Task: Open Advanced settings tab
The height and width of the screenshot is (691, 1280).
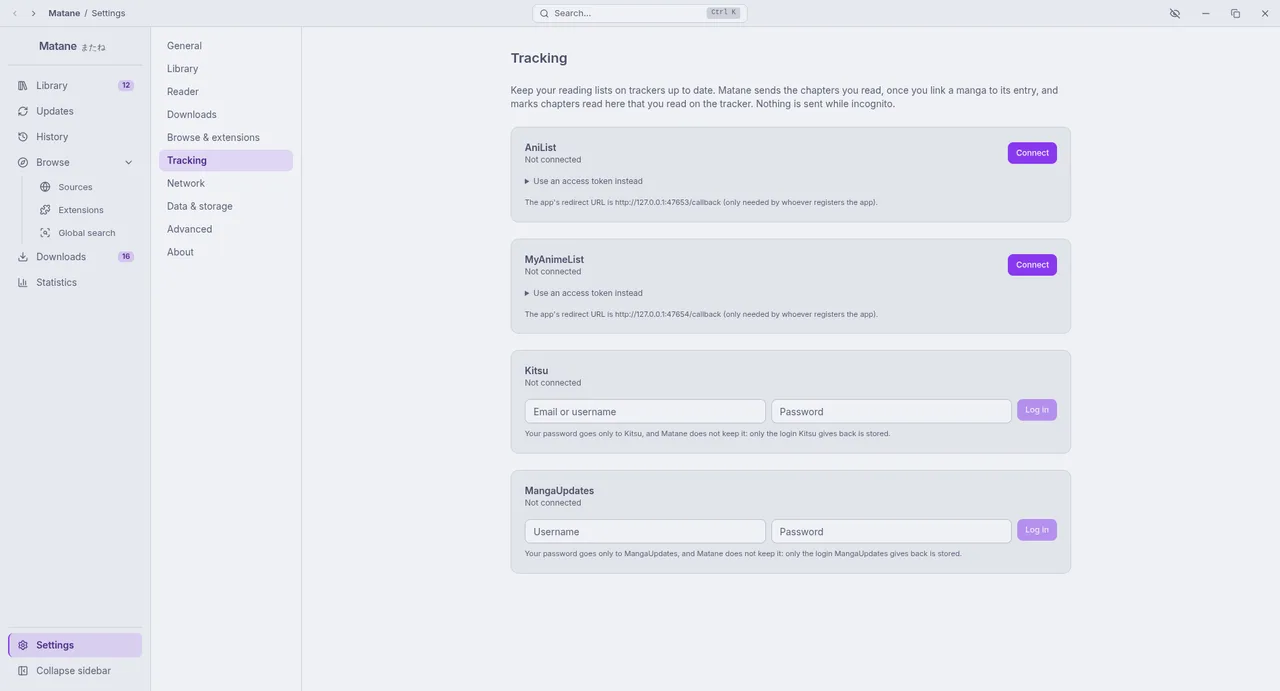Action: (226, 229)
